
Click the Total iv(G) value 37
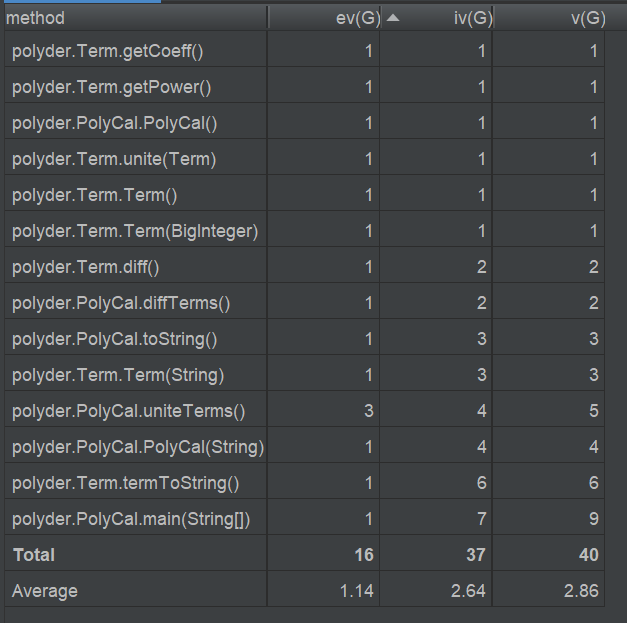476,555
